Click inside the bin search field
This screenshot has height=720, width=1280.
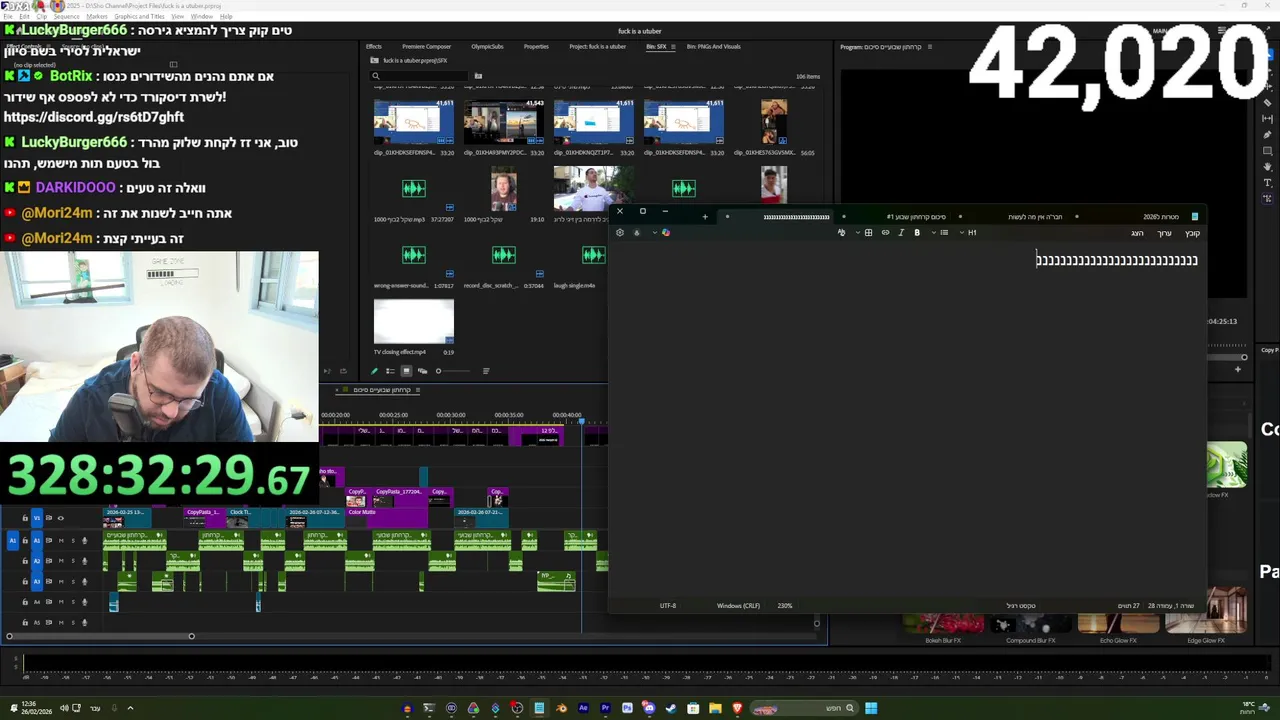tap(419, 76)
